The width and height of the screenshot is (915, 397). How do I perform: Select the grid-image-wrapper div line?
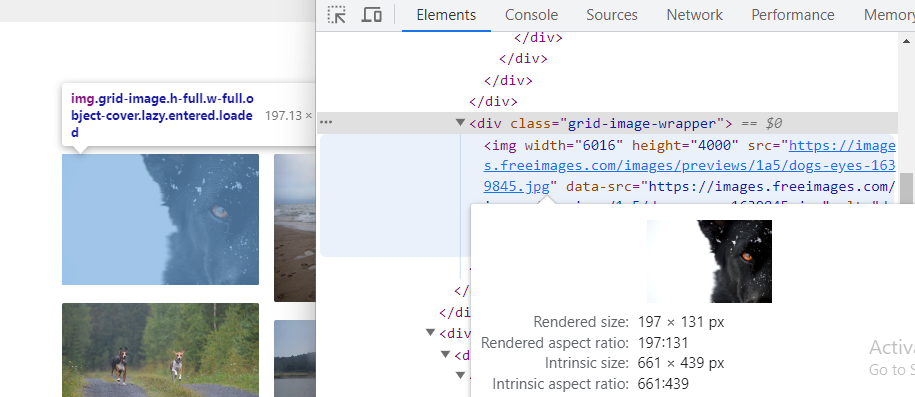click(607, 123)
